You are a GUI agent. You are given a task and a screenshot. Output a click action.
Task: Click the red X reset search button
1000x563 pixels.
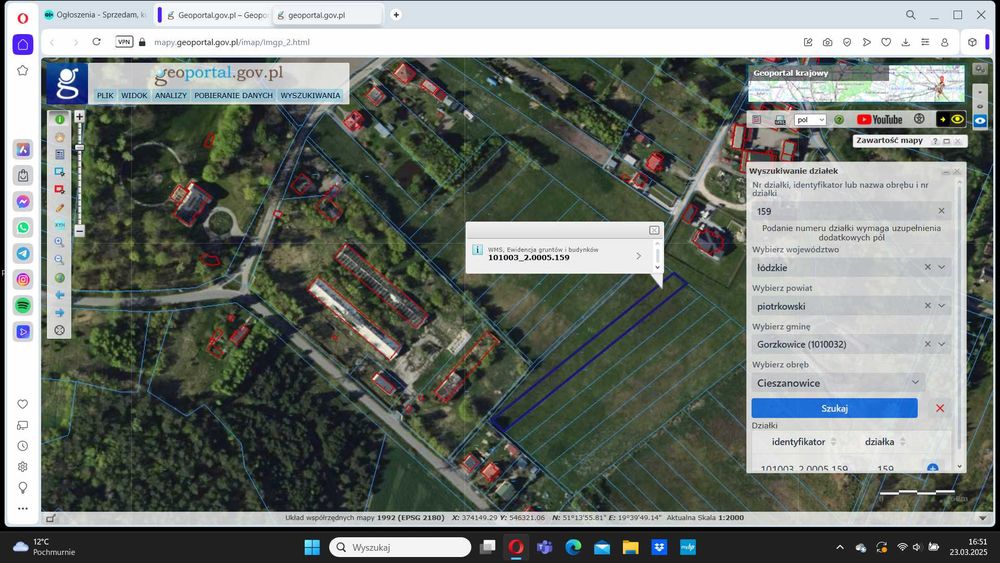[x=940, y=408]
